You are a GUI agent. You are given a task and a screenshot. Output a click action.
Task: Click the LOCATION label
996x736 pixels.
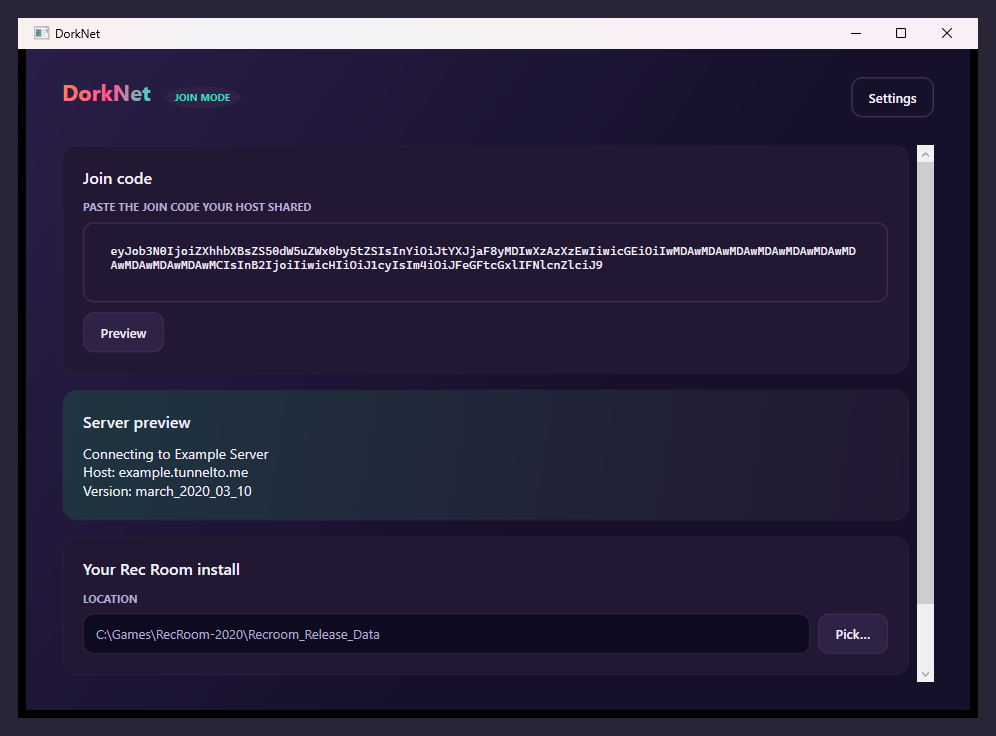[x=110, y=599]
